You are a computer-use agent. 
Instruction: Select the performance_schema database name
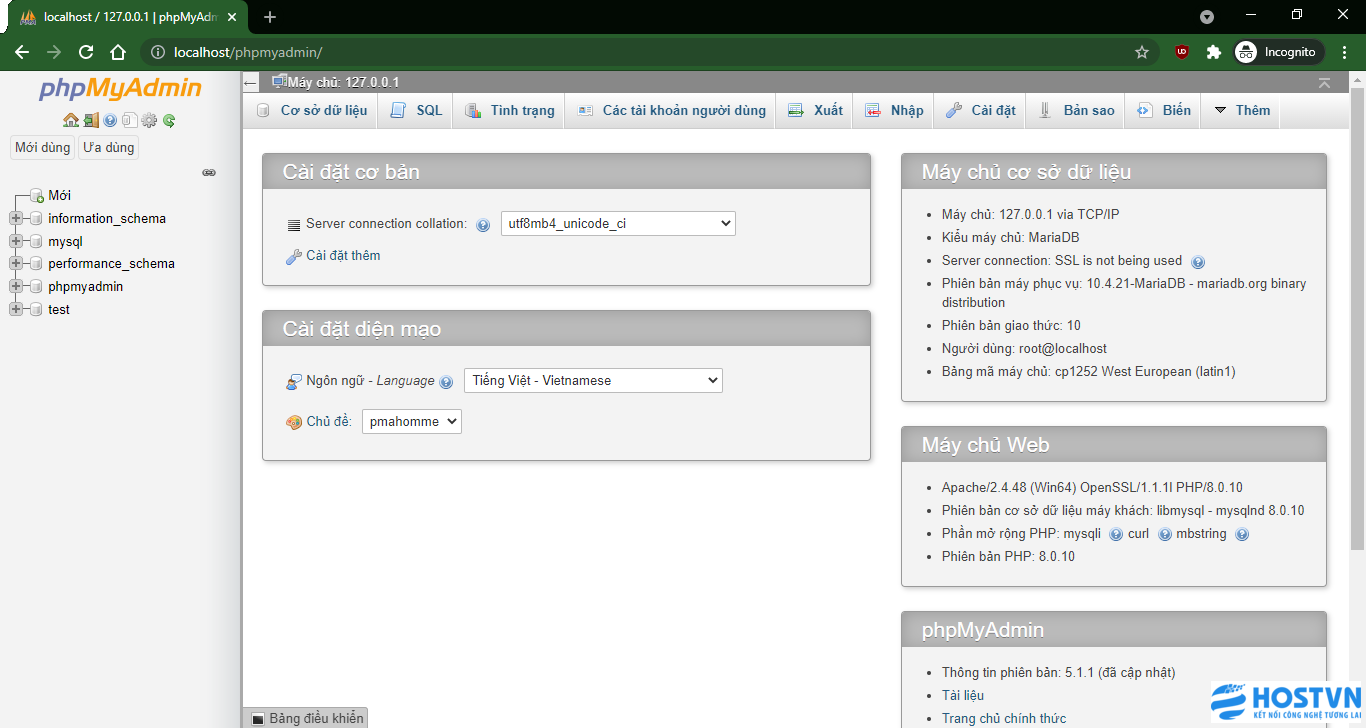(111, 264)
